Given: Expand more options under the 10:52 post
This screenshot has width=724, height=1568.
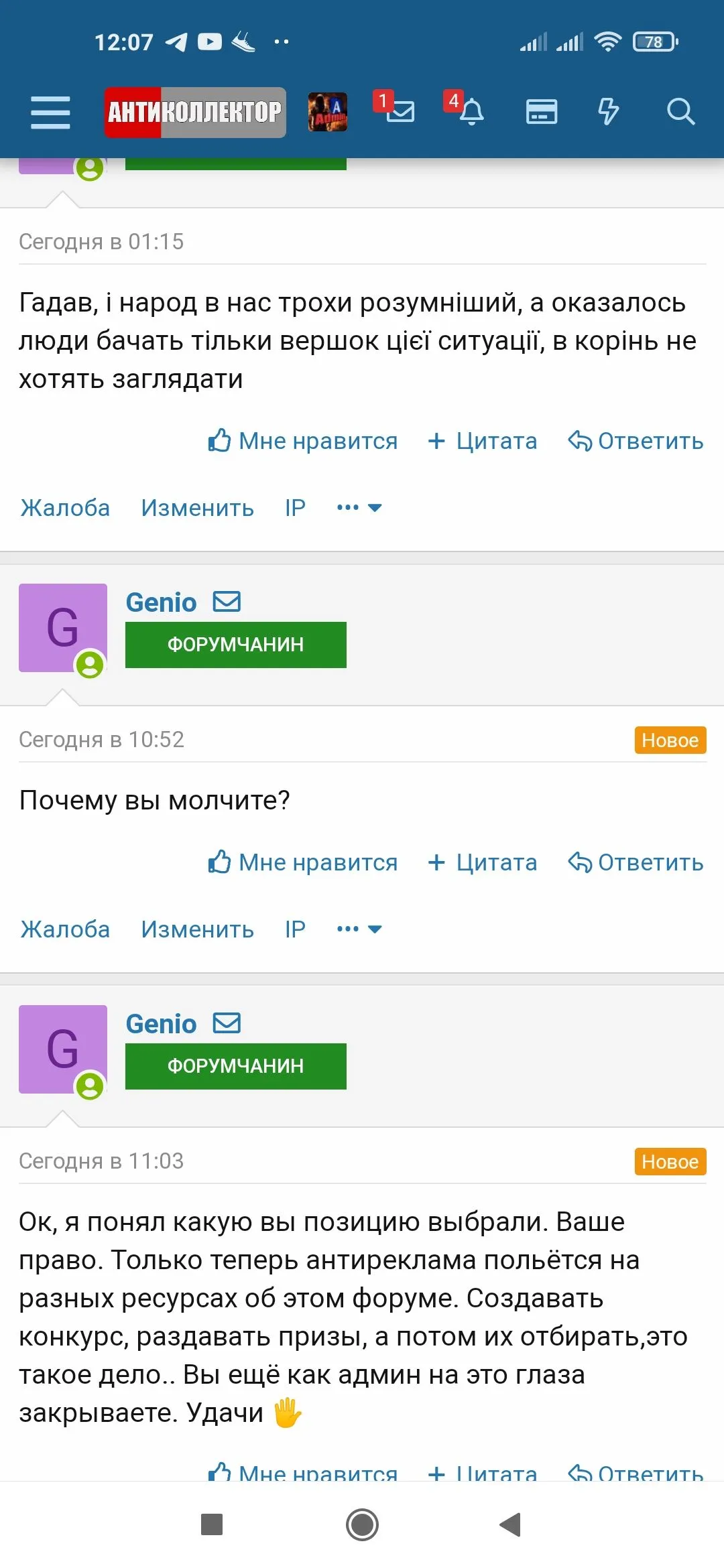Looking at the screenshot, I should click(359, 929).
